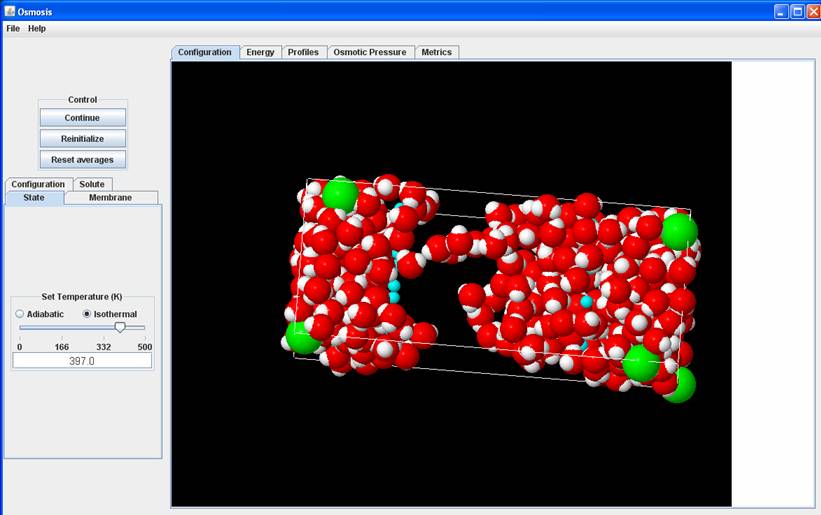The width and height of the screenshot is (821, 515).
Task: Select the Adiabatic radio button
Action: point(20,314)
